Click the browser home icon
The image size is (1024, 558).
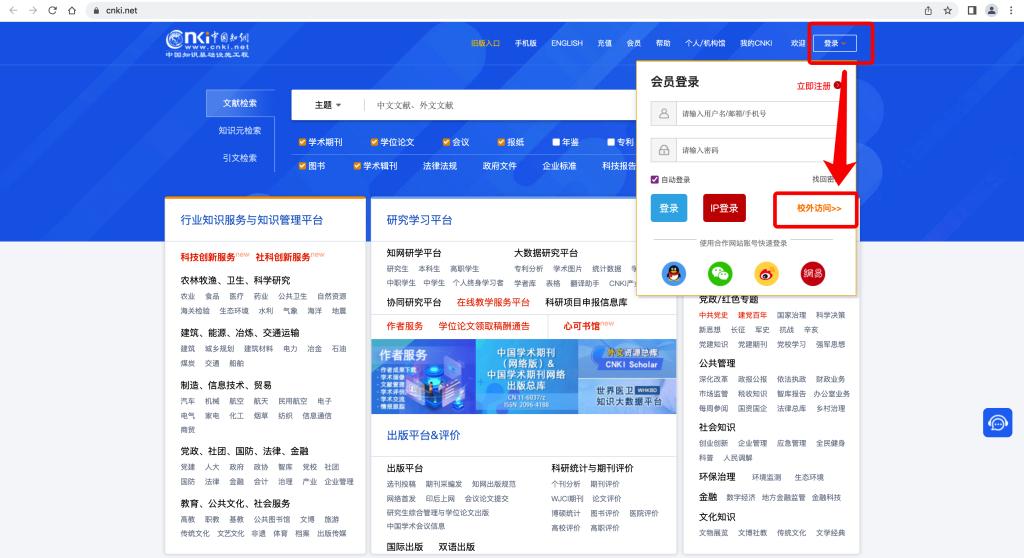pos(72,10)
